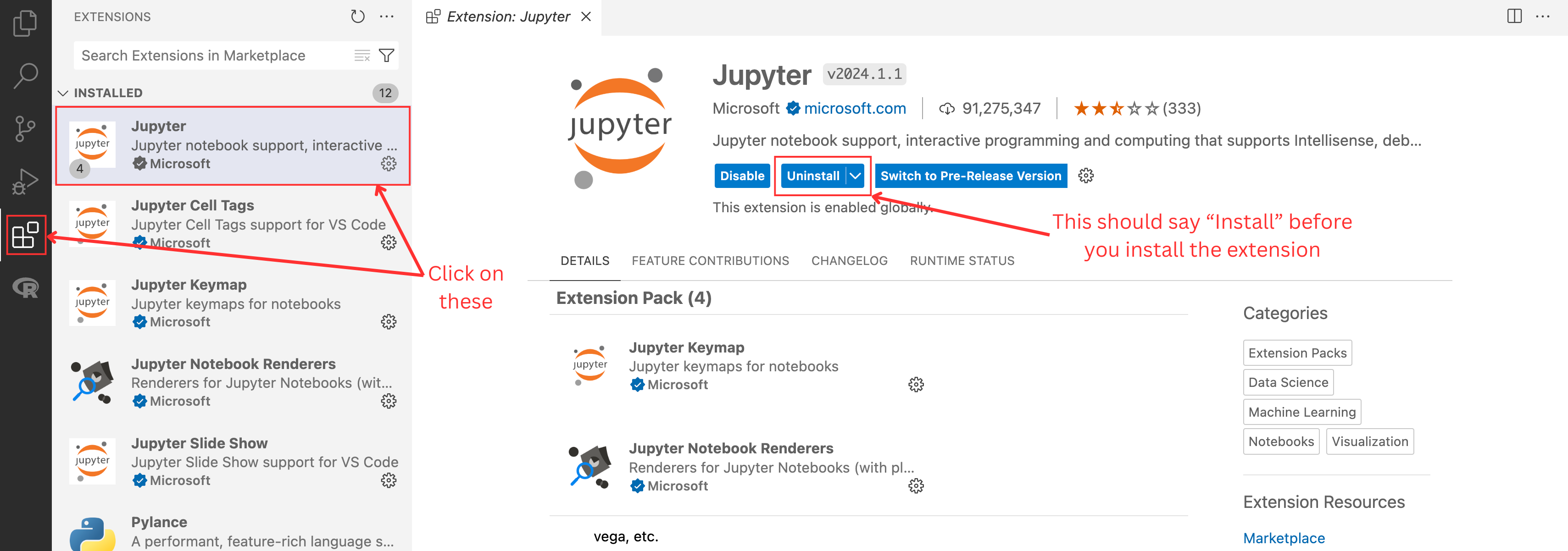Viewport: 1568px width, 551px height.
Task: Open Jupyter Keymap in Extension Pack list
Action: [746, 366]
